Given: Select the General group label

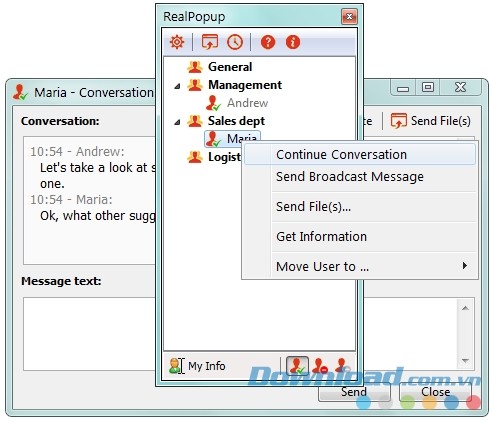Looking at the screenshot, I should [230, 67].
